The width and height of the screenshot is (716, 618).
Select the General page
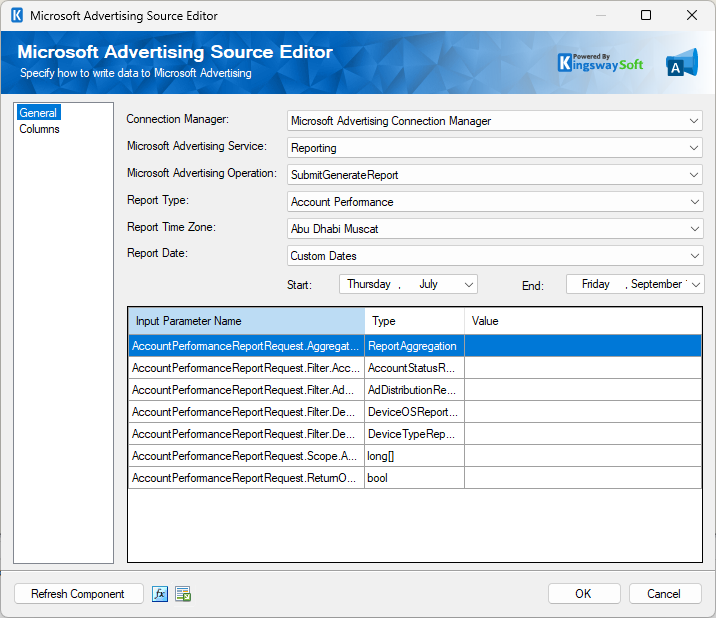[x=38, y=113]
